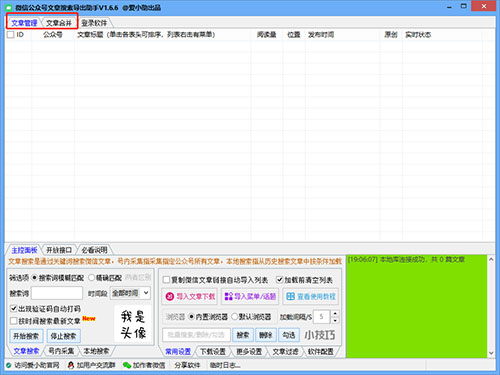
Task: Open 文章过滤 settings tab
Action: (285, 352)
